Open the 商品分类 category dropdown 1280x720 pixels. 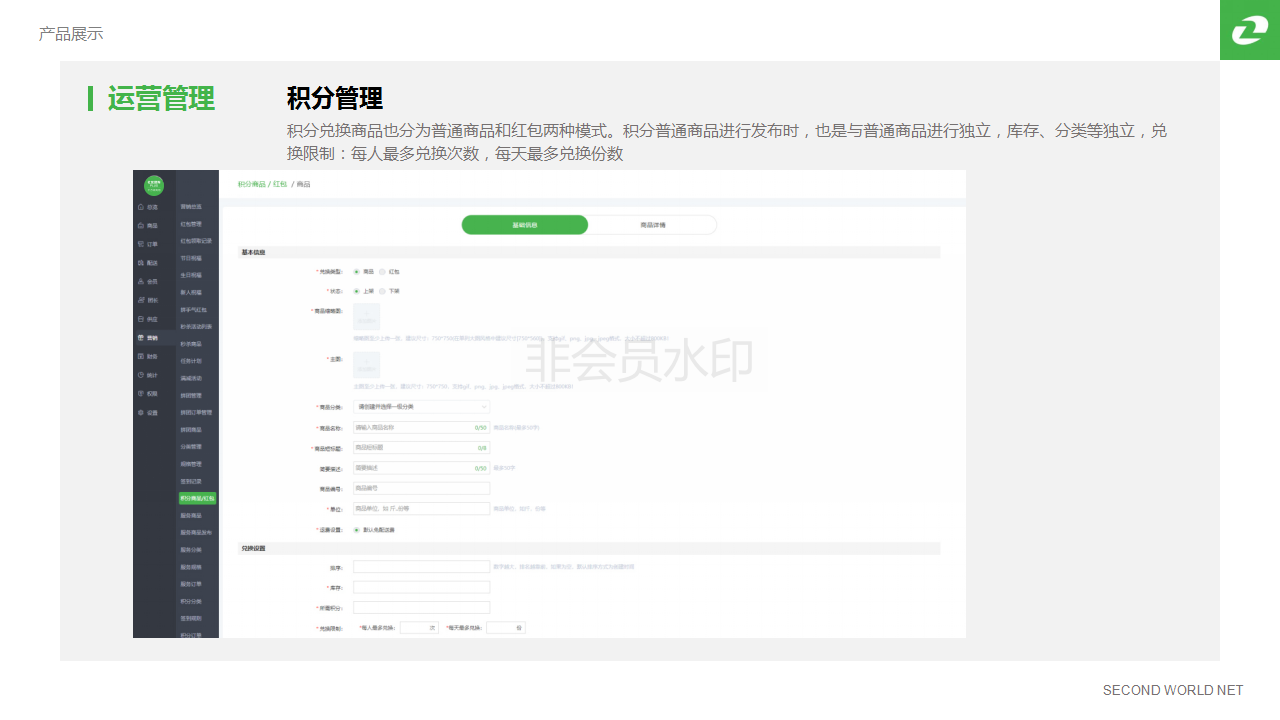point(421,407)
